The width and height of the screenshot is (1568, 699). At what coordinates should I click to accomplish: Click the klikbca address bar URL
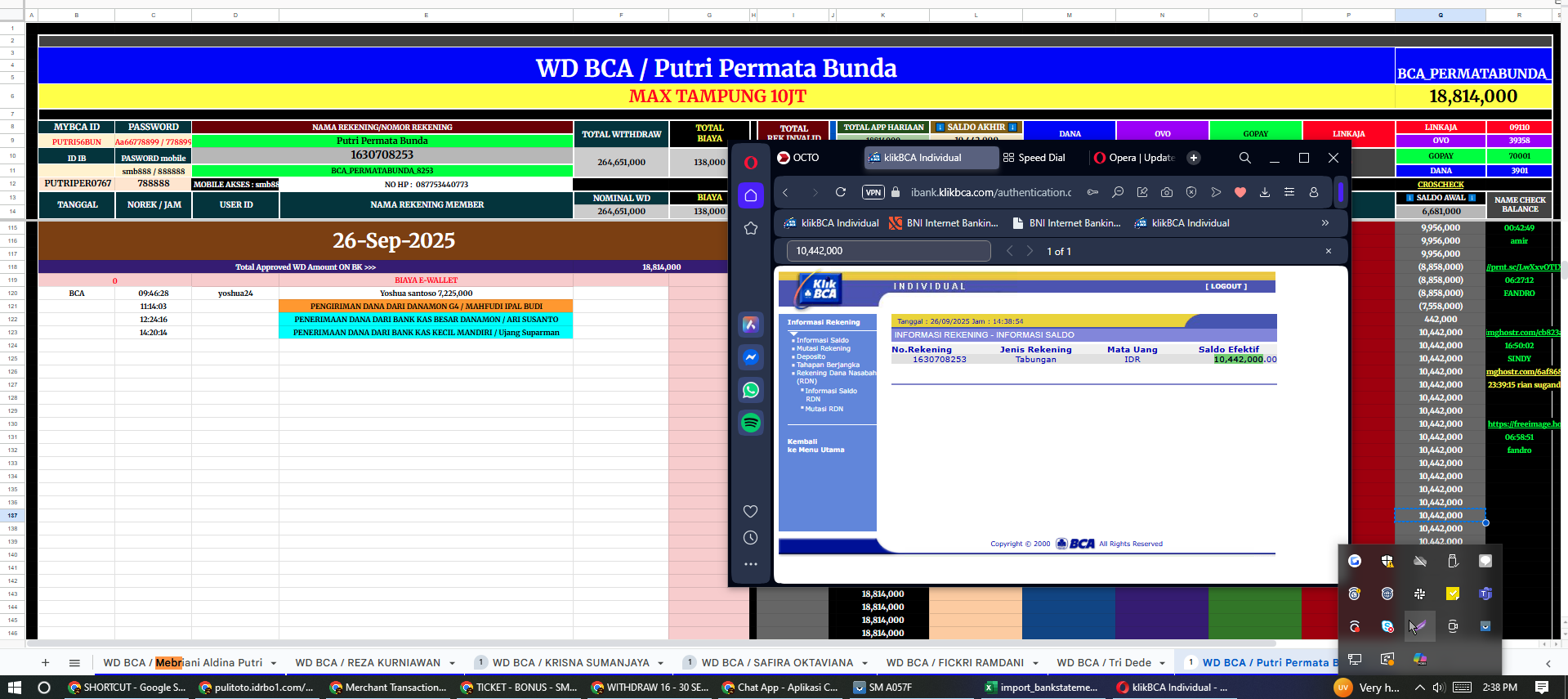[991, 192]
